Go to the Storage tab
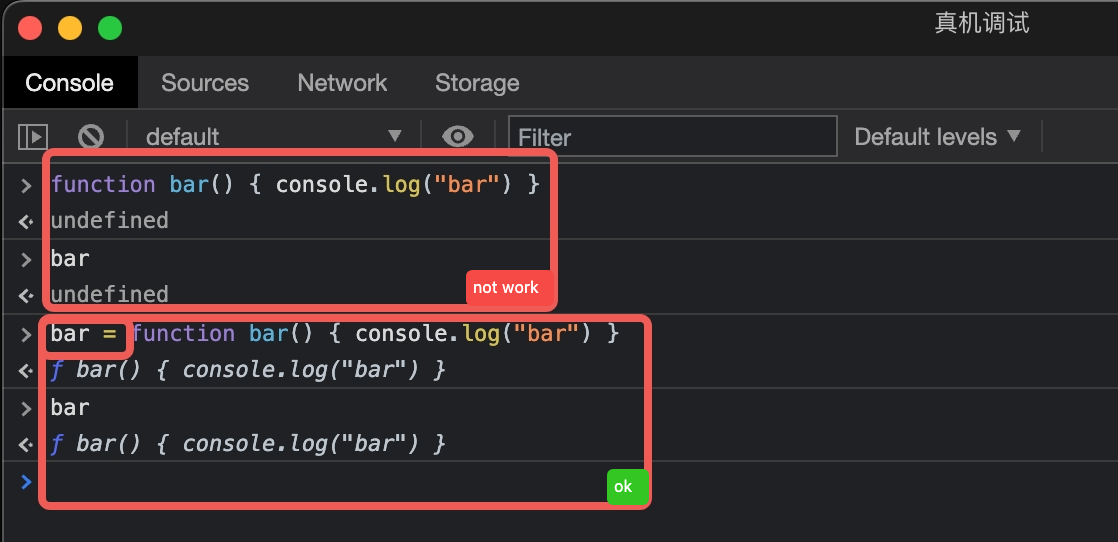Viewport: 1118px width, 542px height. tap(477, 83)
